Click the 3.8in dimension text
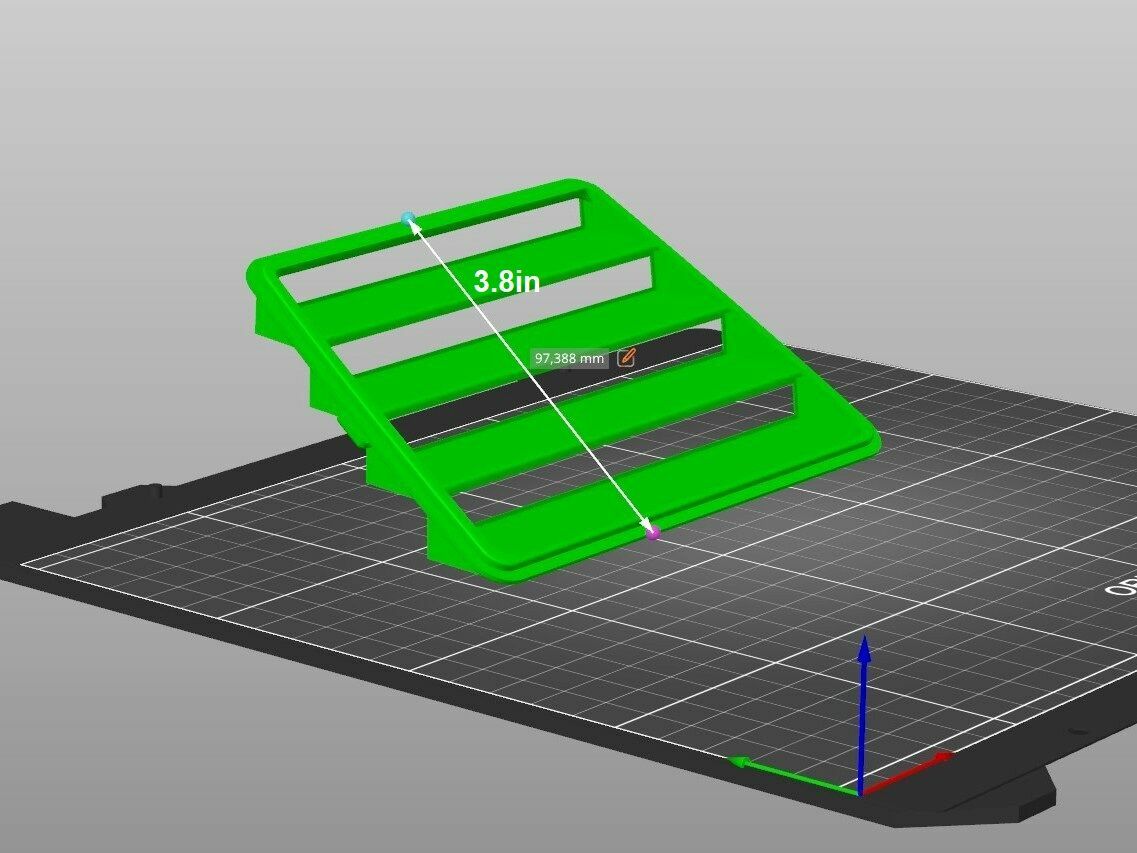The image size is (1137, 853). (507, 282)
